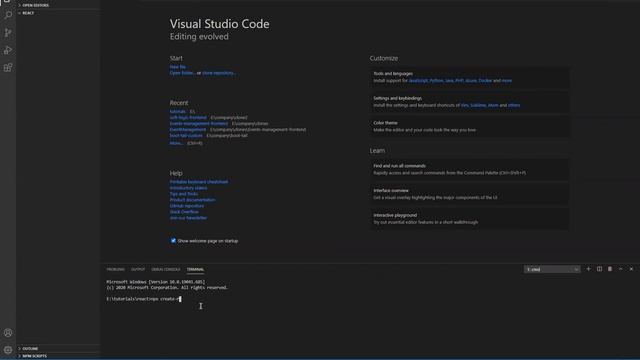
Task: Expand the Open Editors section
Action: tap(58, 5)
